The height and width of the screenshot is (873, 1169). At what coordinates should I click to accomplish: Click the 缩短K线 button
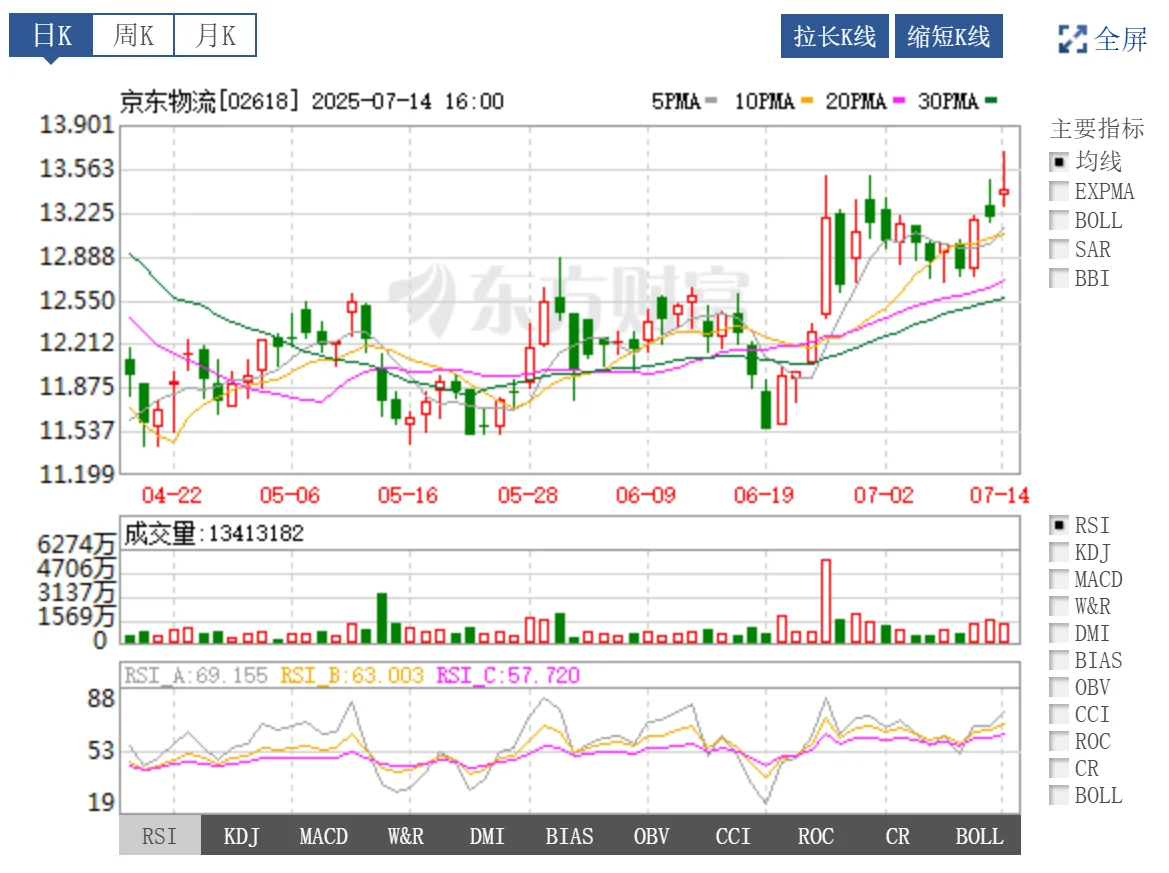[948, 36]
